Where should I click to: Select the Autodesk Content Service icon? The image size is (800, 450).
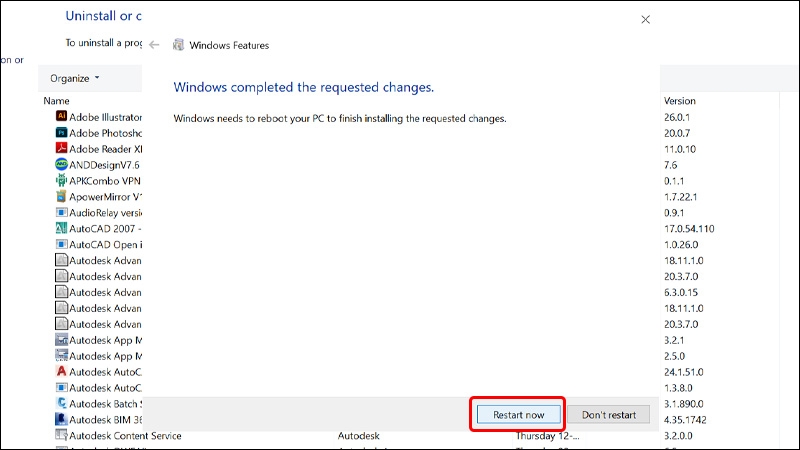(61, 435)
